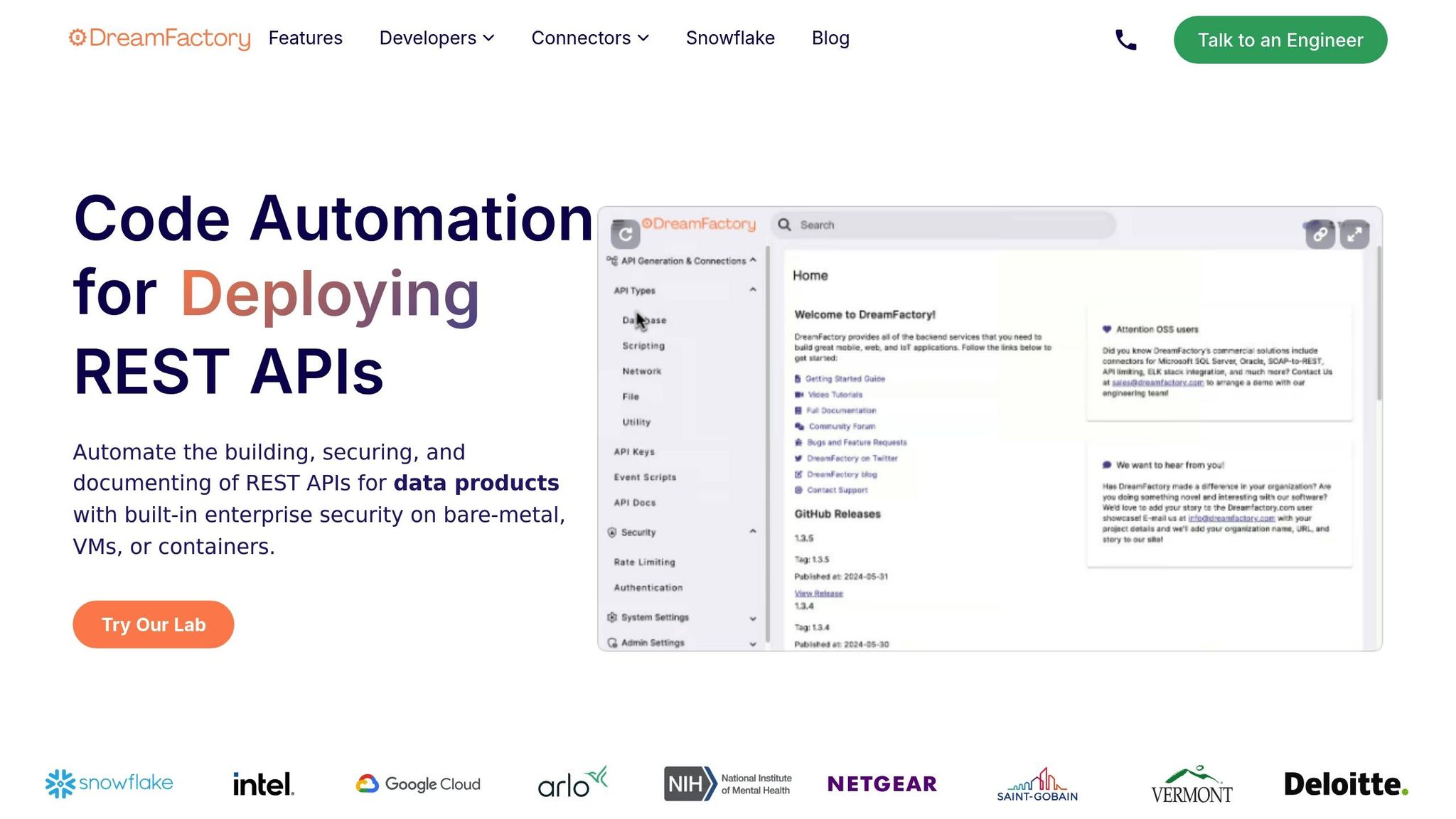Click the DreamFactory logo in header
Image resolution: width=1456 pixels, height=819 pixels.
point(159,38)
